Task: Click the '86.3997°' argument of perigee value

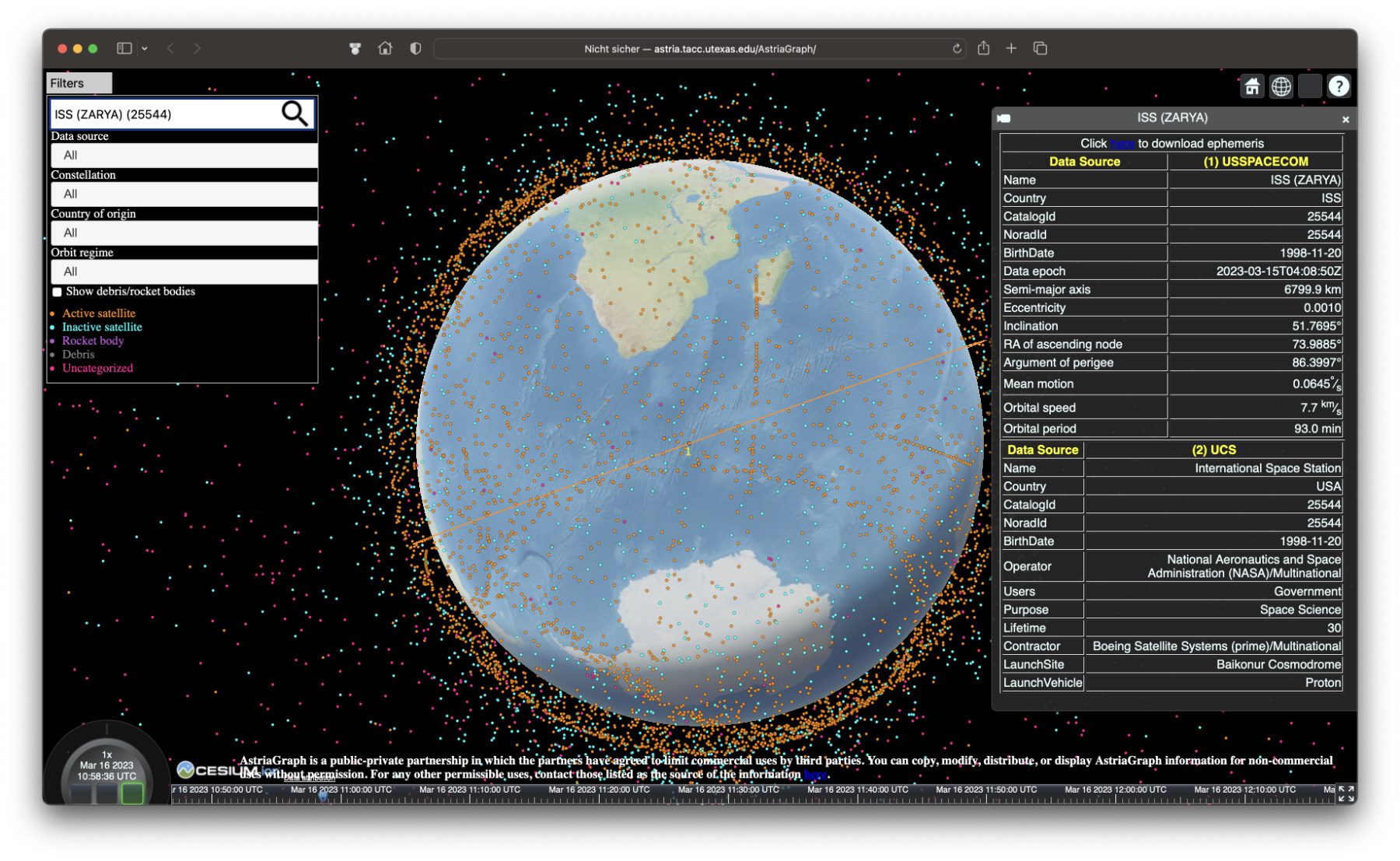Action: click(x=1316, y=362)
